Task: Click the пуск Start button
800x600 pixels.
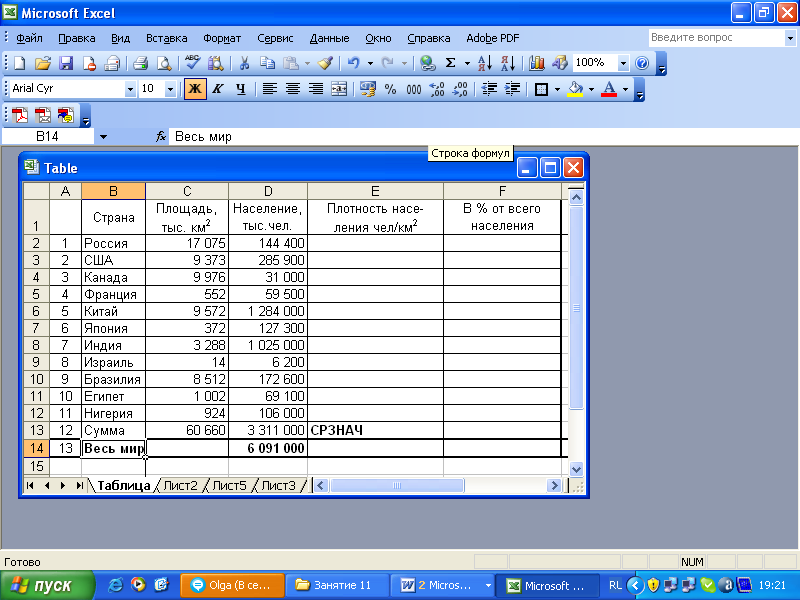Action: click(47, 585)
